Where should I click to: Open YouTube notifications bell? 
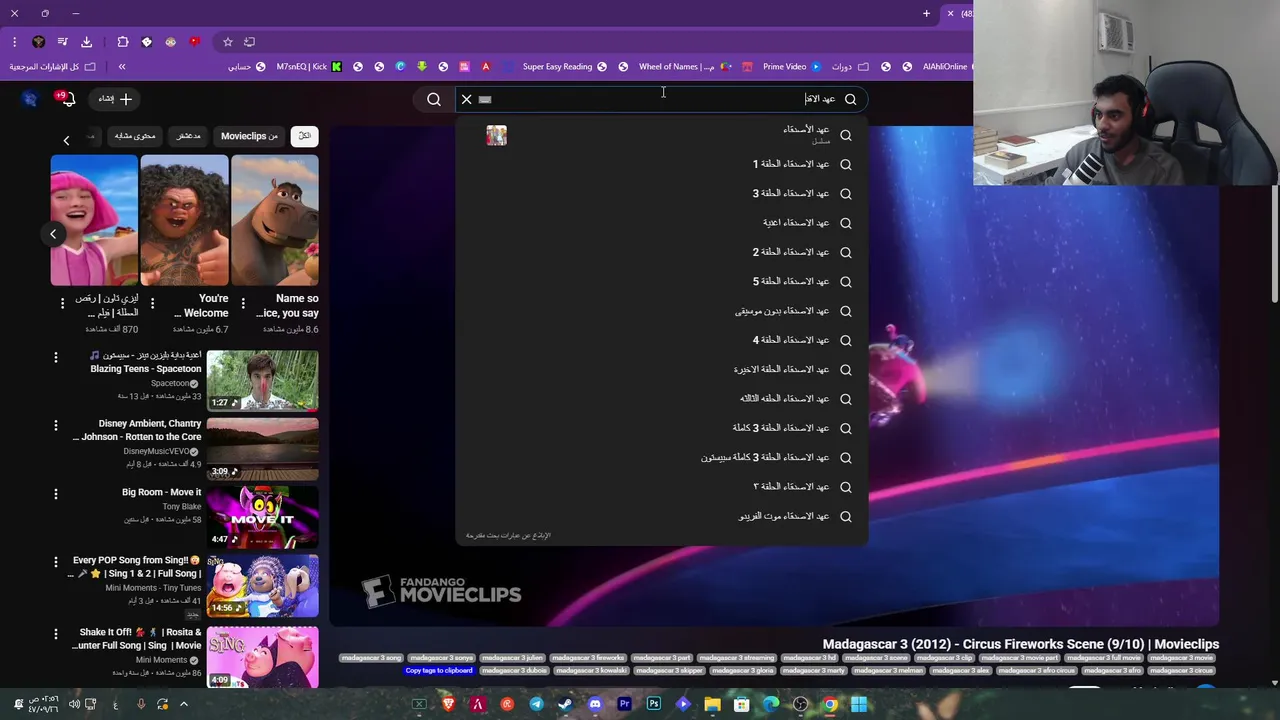pos(67,99)
